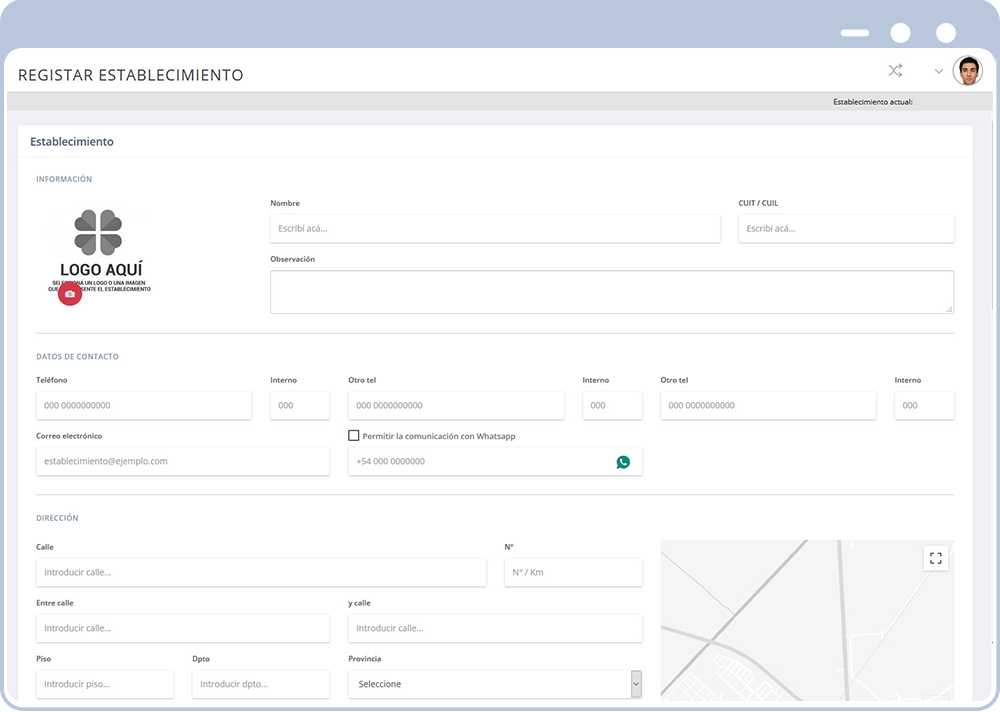1000x712 pixels.
Task: Click inside the Observación text area
Action: click(611, 292)
